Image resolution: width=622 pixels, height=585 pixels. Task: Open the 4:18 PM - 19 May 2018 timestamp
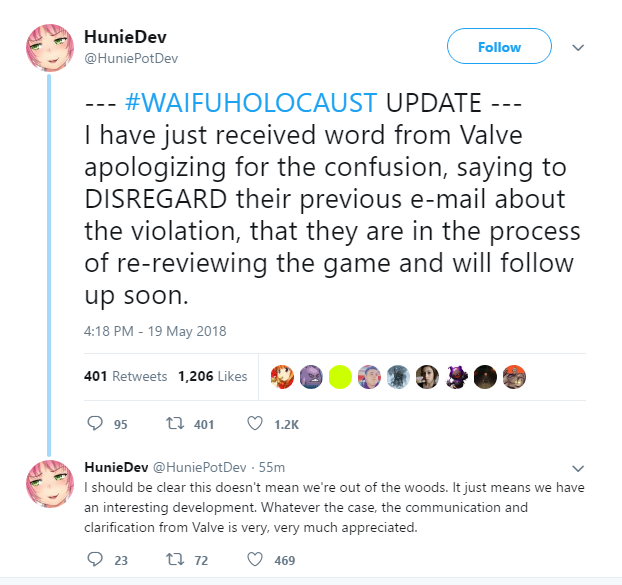tap(155, 331)
